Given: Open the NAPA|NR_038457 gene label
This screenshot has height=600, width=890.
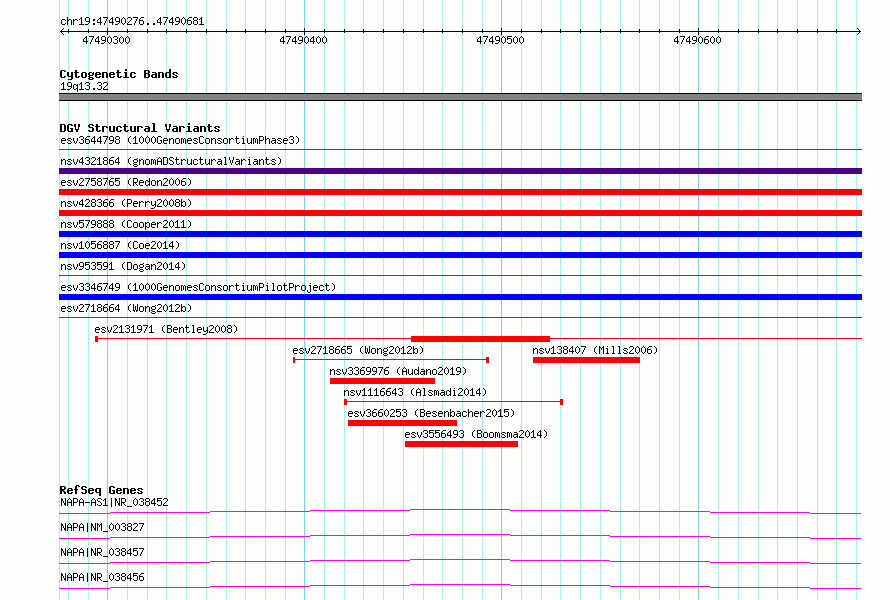Looking at the screenshot, I should [102, 552].
